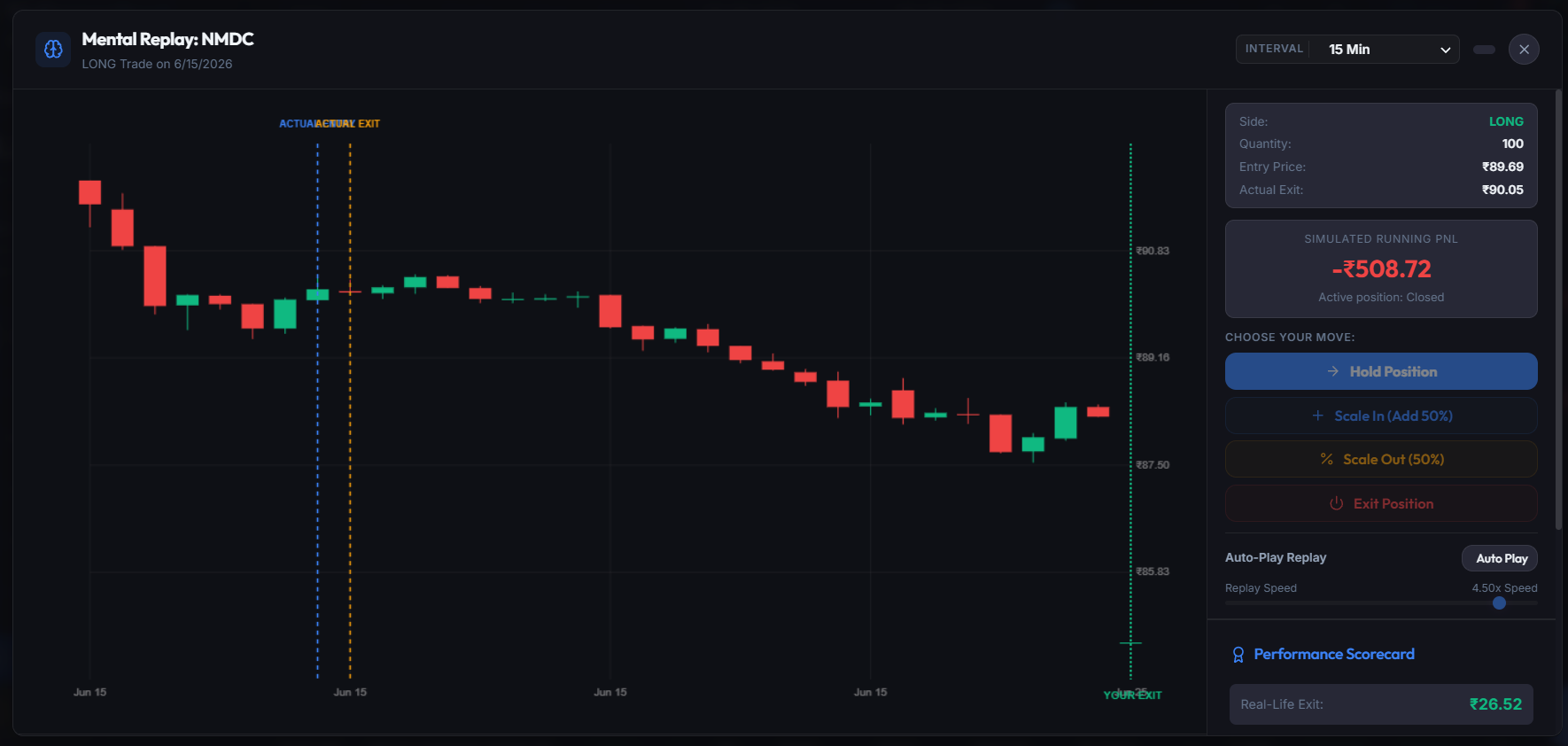This screenshot has height=746, width=1568.
Task: Click the ribbon icon beside Performance Scorecard
Action: (1238, 655)
